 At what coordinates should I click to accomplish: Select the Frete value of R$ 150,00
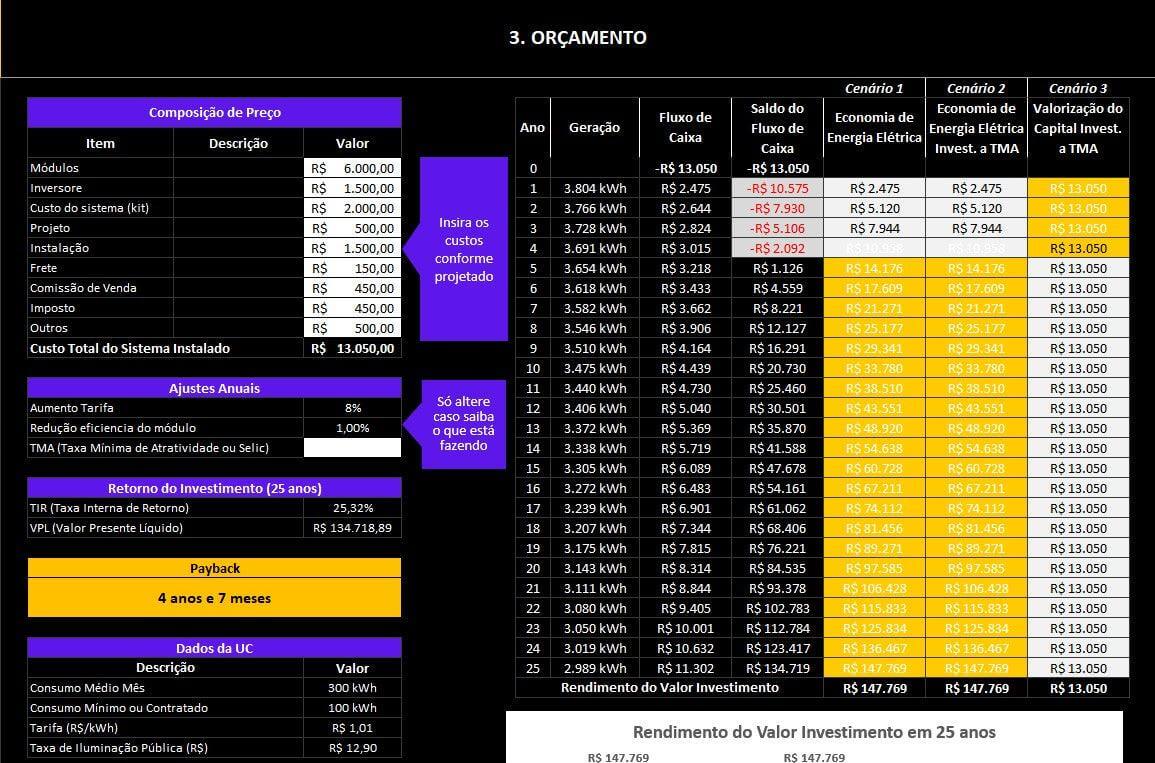pos(352,268)
